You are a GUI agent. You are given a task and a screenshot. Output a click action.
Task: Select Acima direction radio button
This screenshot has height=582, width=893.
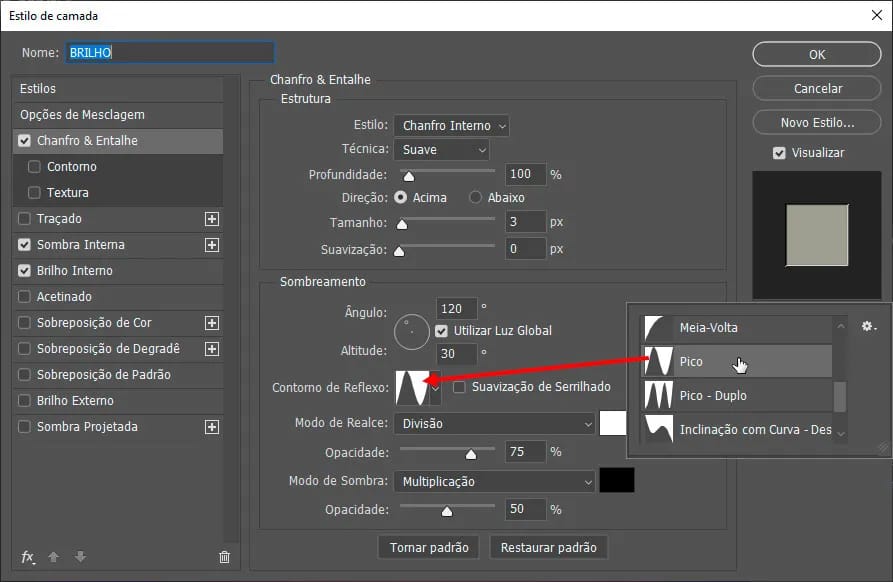pos(401,198)
